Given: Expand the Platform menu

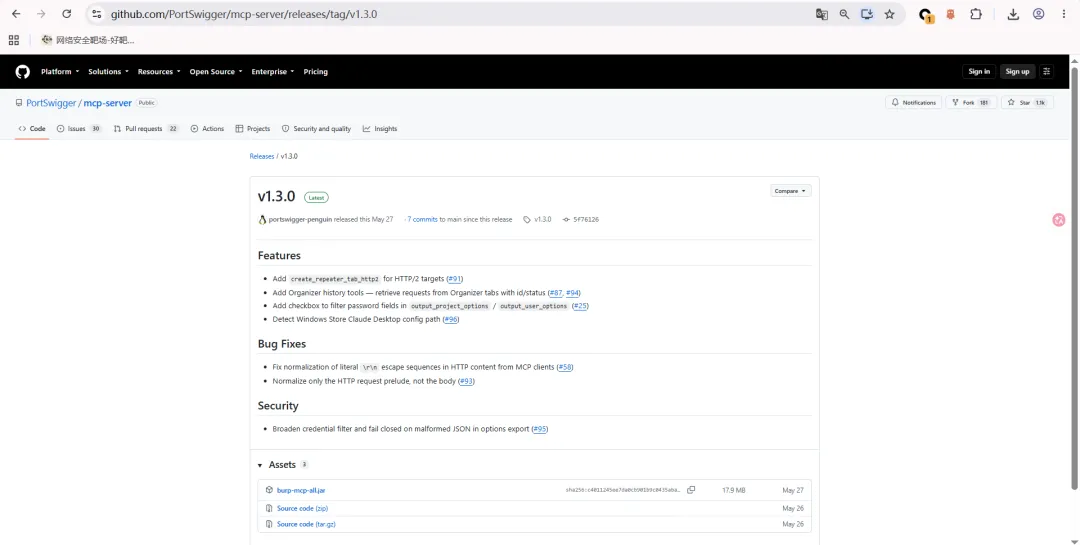Looking at the screenshot, I should pyautogui.click(x=60, y=72).
